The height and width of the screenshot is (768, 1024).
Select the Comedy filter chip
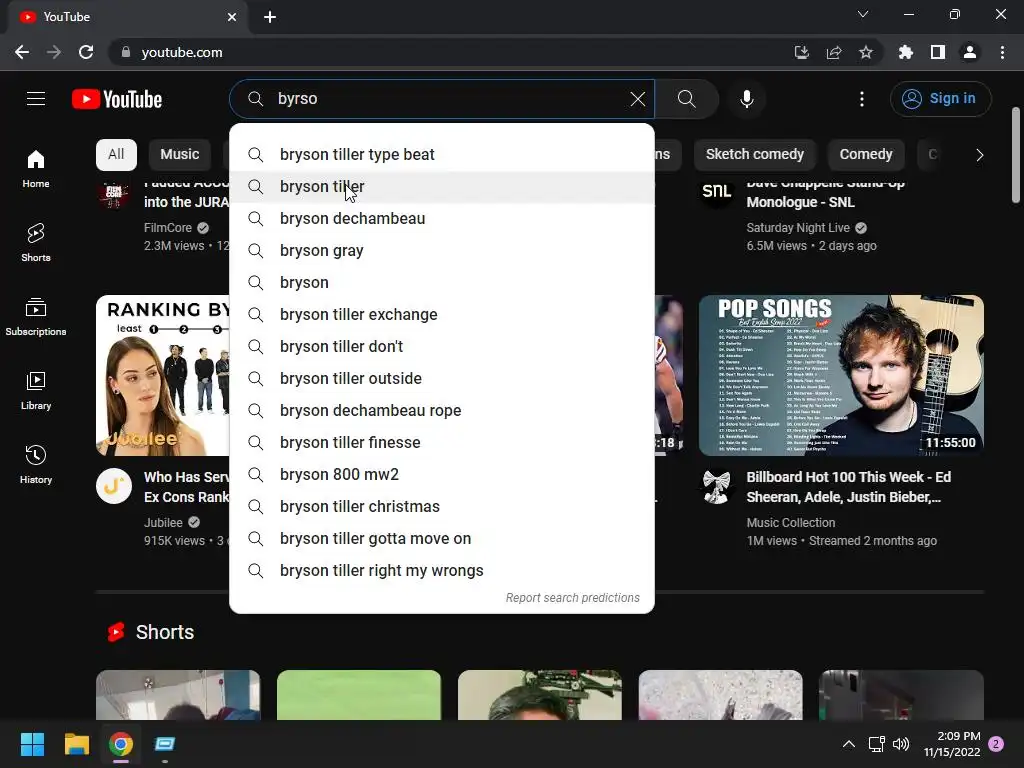click(x=865, y=154)
